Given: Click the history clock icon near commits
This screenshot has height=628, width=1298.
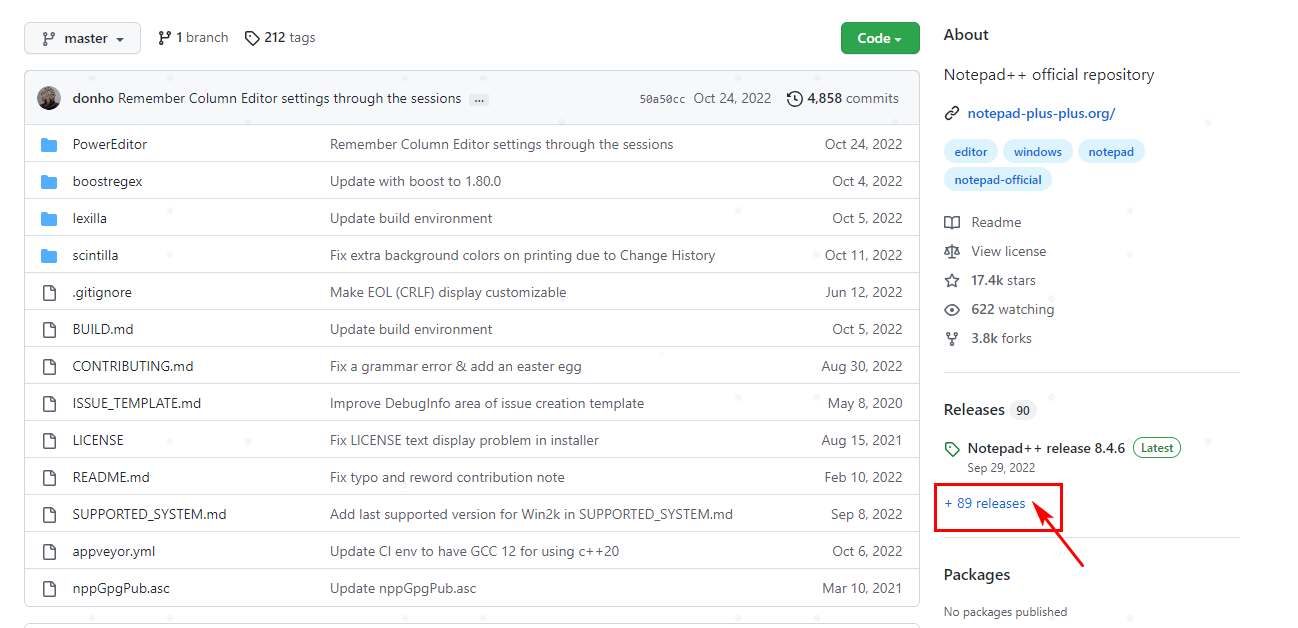Looking at the screenshot, I should [x=795, y=99].
